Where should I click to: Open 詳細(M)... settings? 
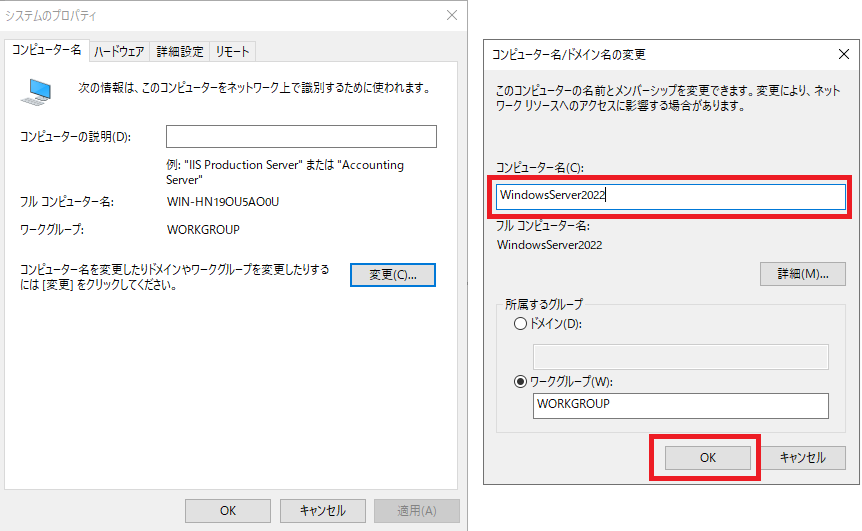796,273
